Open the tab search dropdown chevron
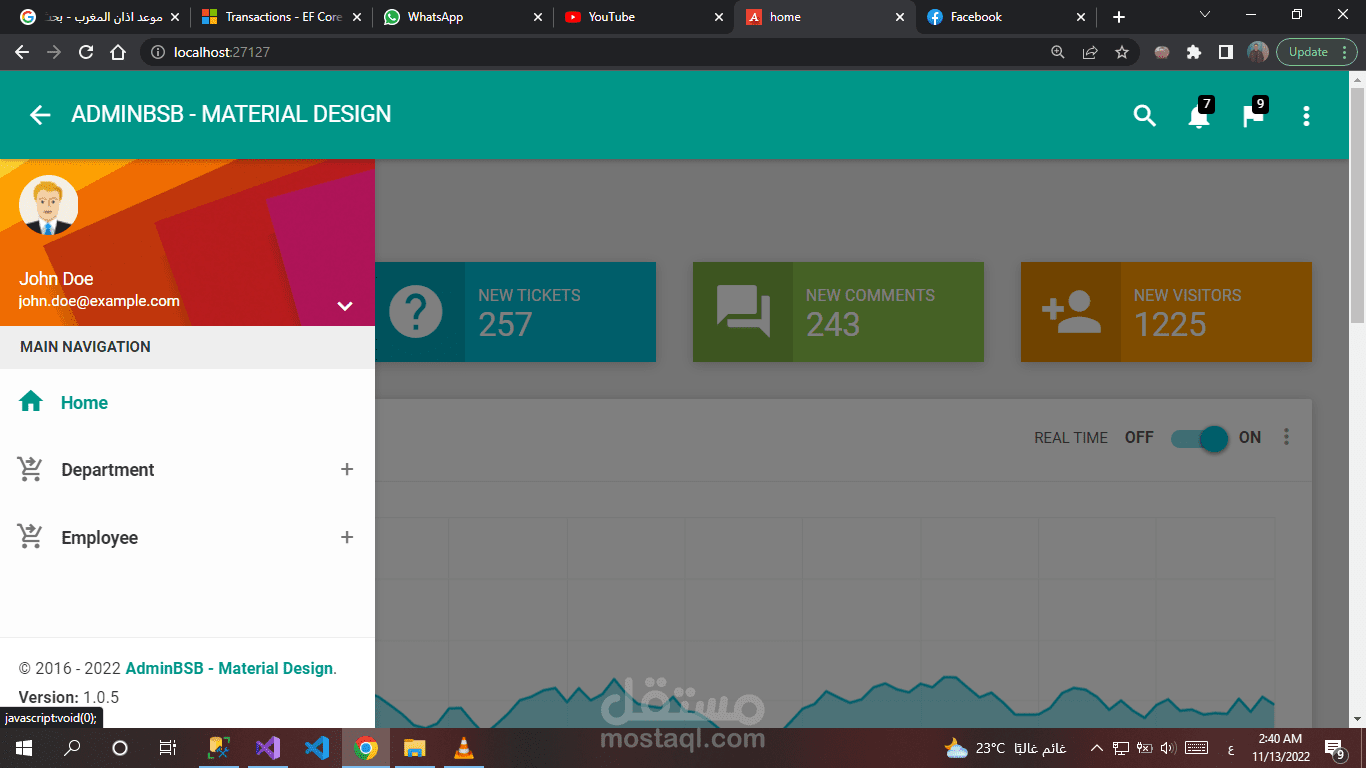 [x=1204, y=15]
